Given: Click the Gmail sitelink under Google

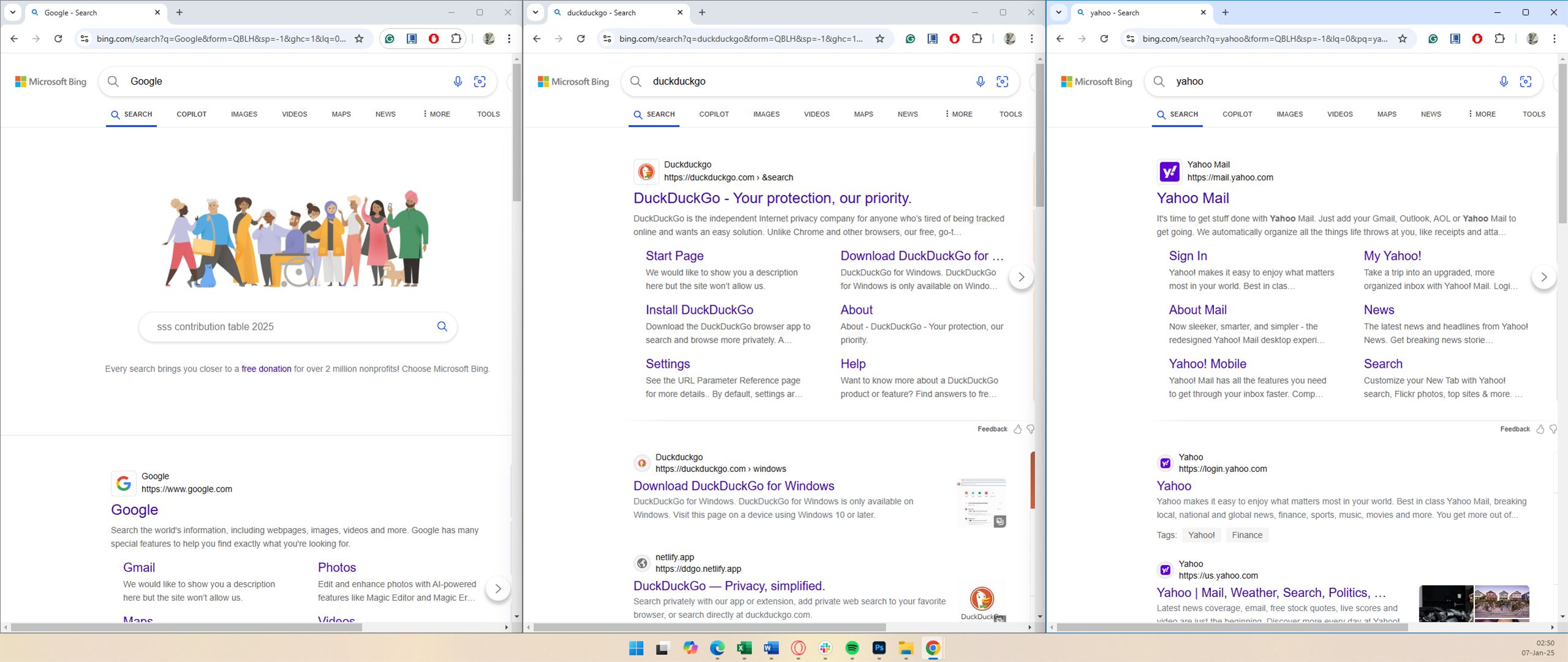Looking at the screenshot, I should tap(139, 568).
